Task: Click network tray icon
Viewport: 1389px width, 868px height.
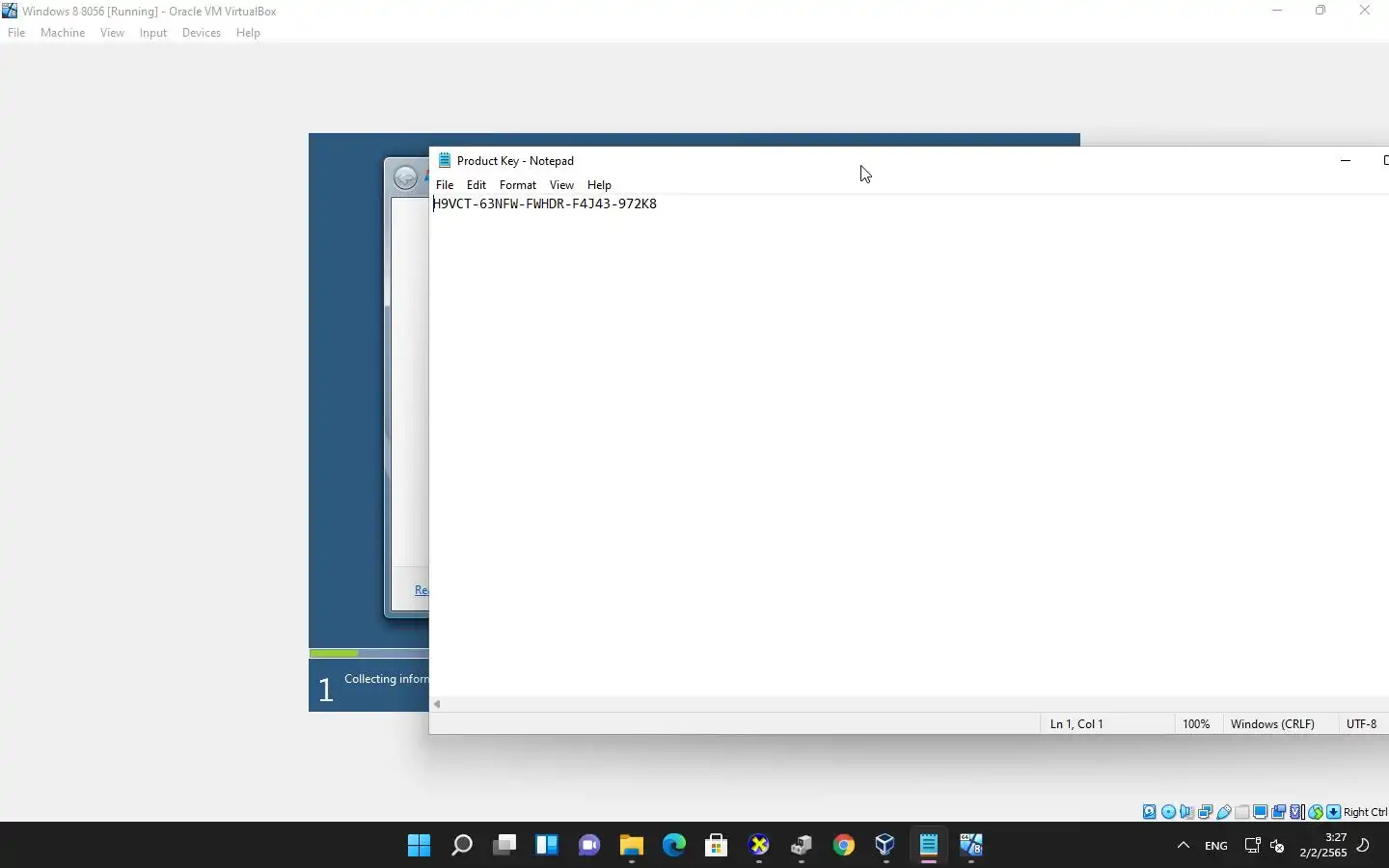Action: point(1252,846)
